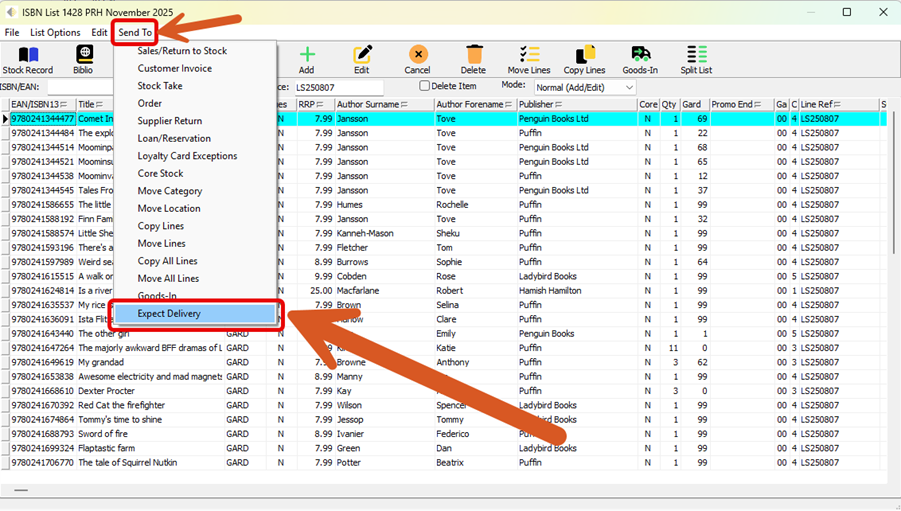Click the vertical scrollbar of the list
This screenshot has height=511, width=901.
[895, 183]
